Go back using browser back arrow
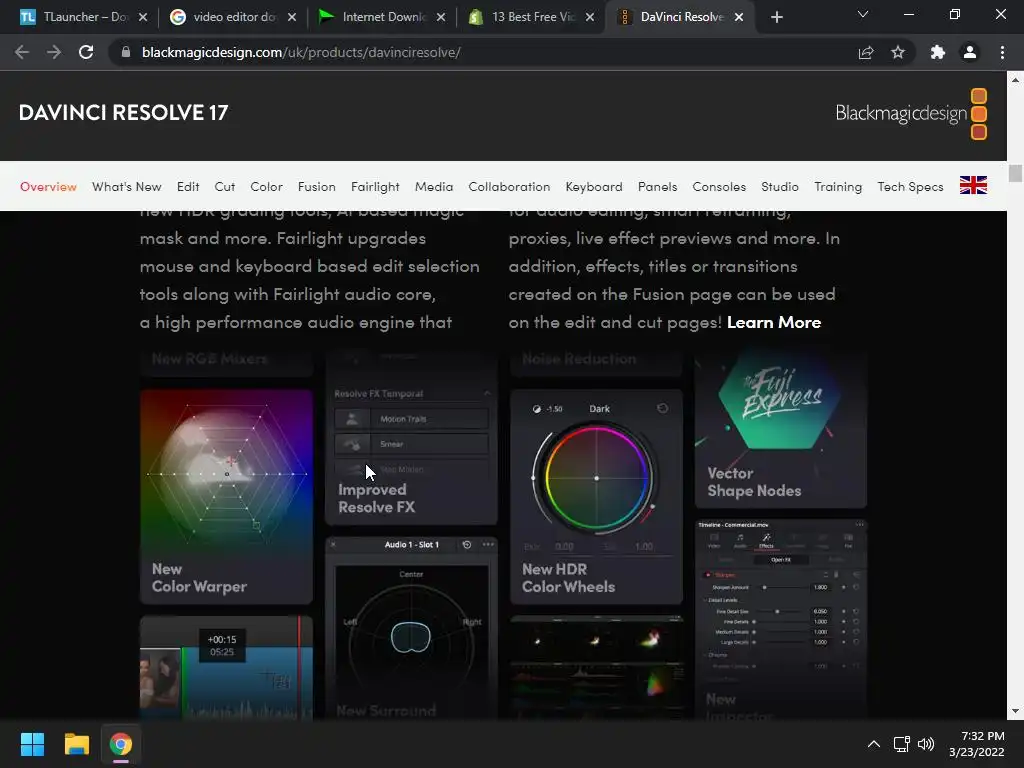The image size is (1024, 768). click(x=22, y=52)
